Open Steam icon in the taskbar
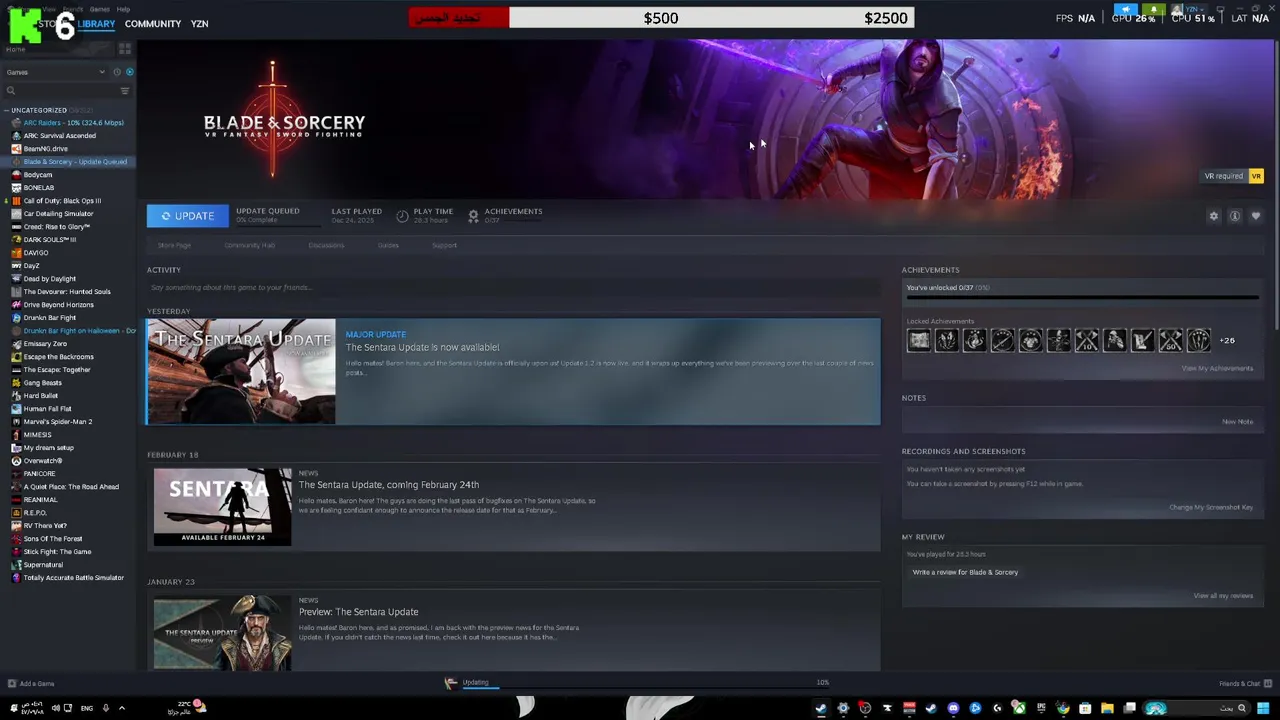 821,708
